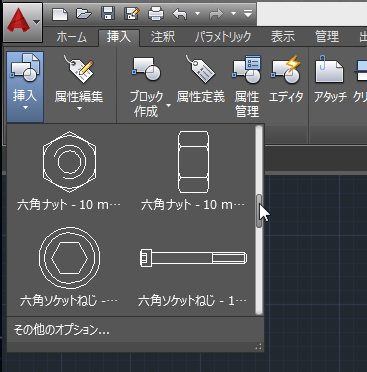The width and height of the screenshot is (367, 372).
Task: Click the ブロック作成 icon
Action: pyautogui.click(x=146, y=68)
